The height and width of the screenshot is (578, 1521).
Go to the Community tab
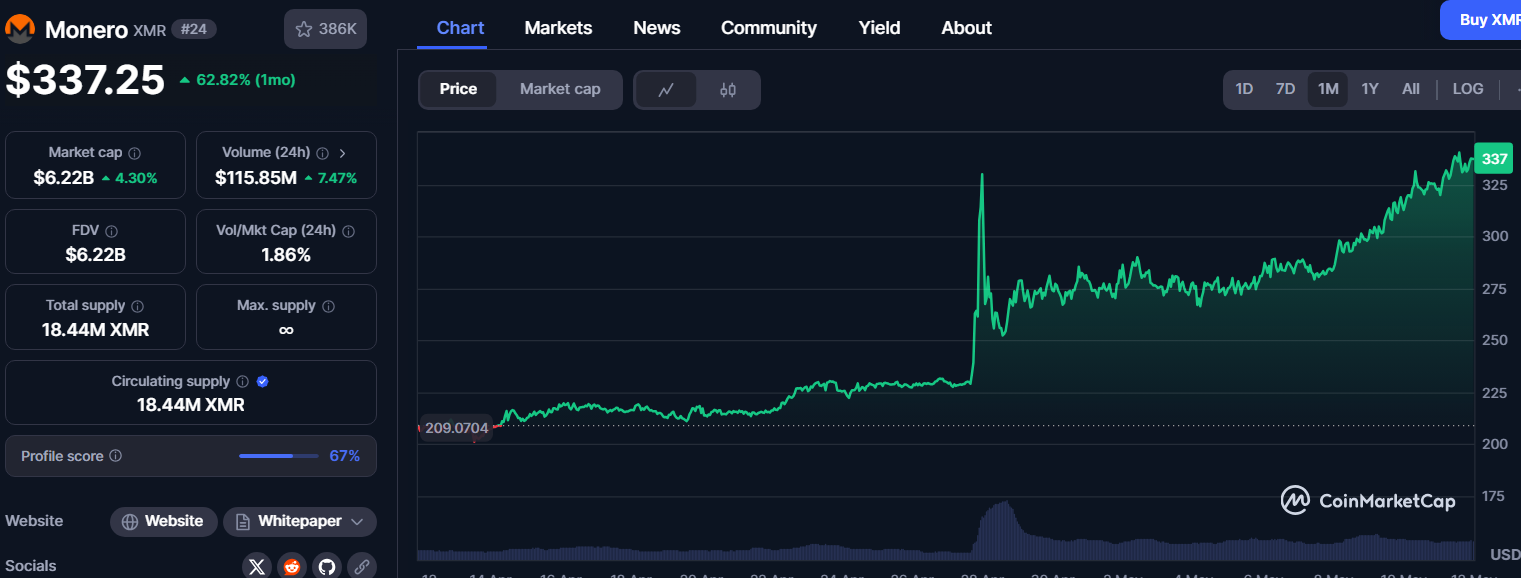coord(768,28)
